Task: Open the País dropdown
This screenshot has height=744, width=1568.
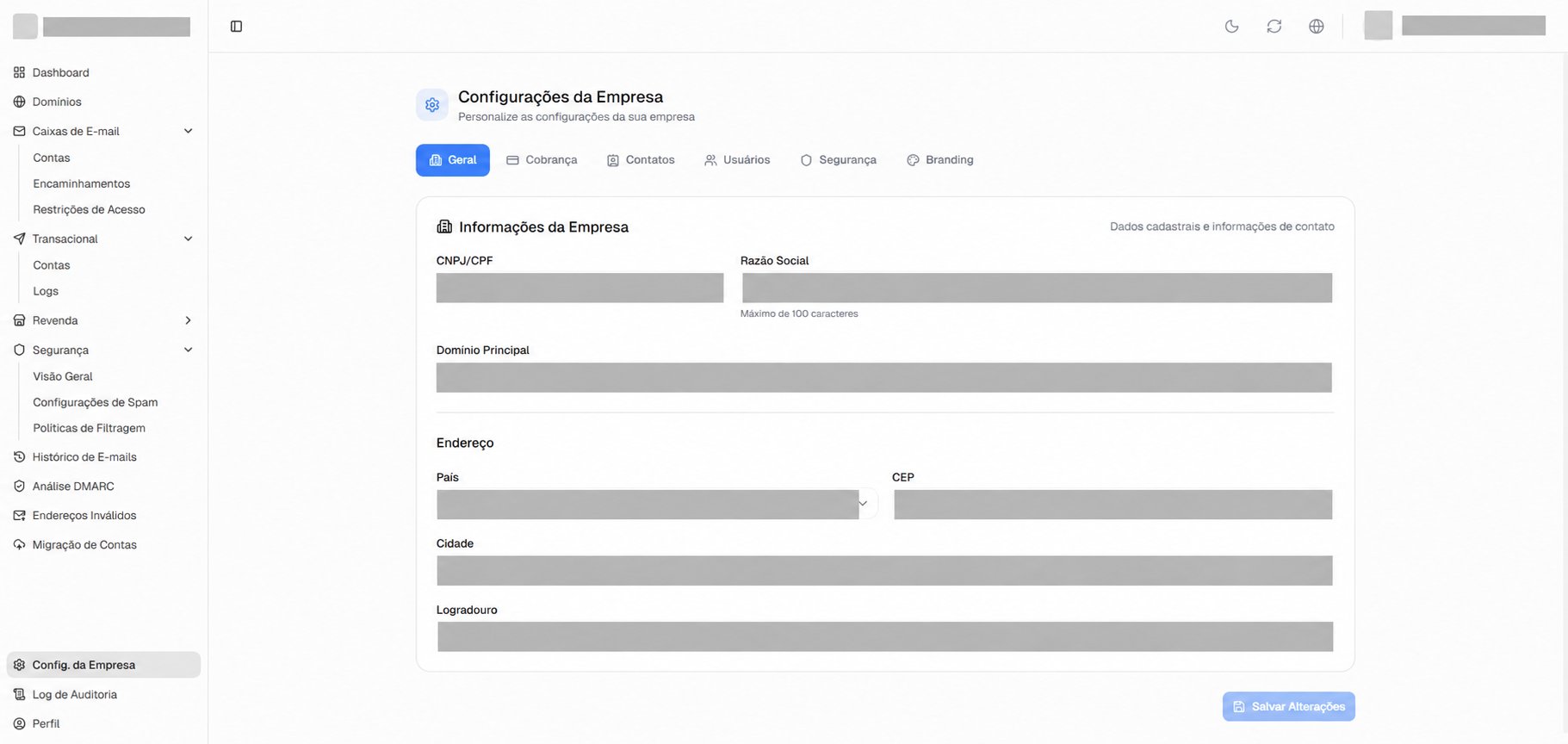Action: point(657,504)
